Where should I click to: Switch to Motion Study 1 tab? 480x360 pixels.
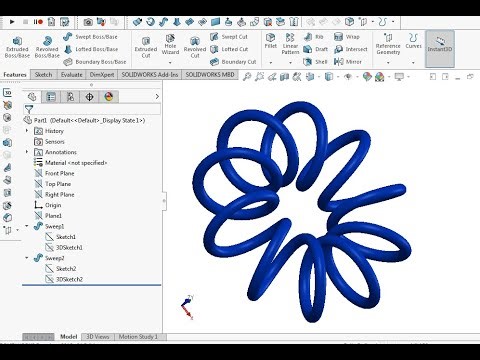pyautogui.click(x=139, y=337)
